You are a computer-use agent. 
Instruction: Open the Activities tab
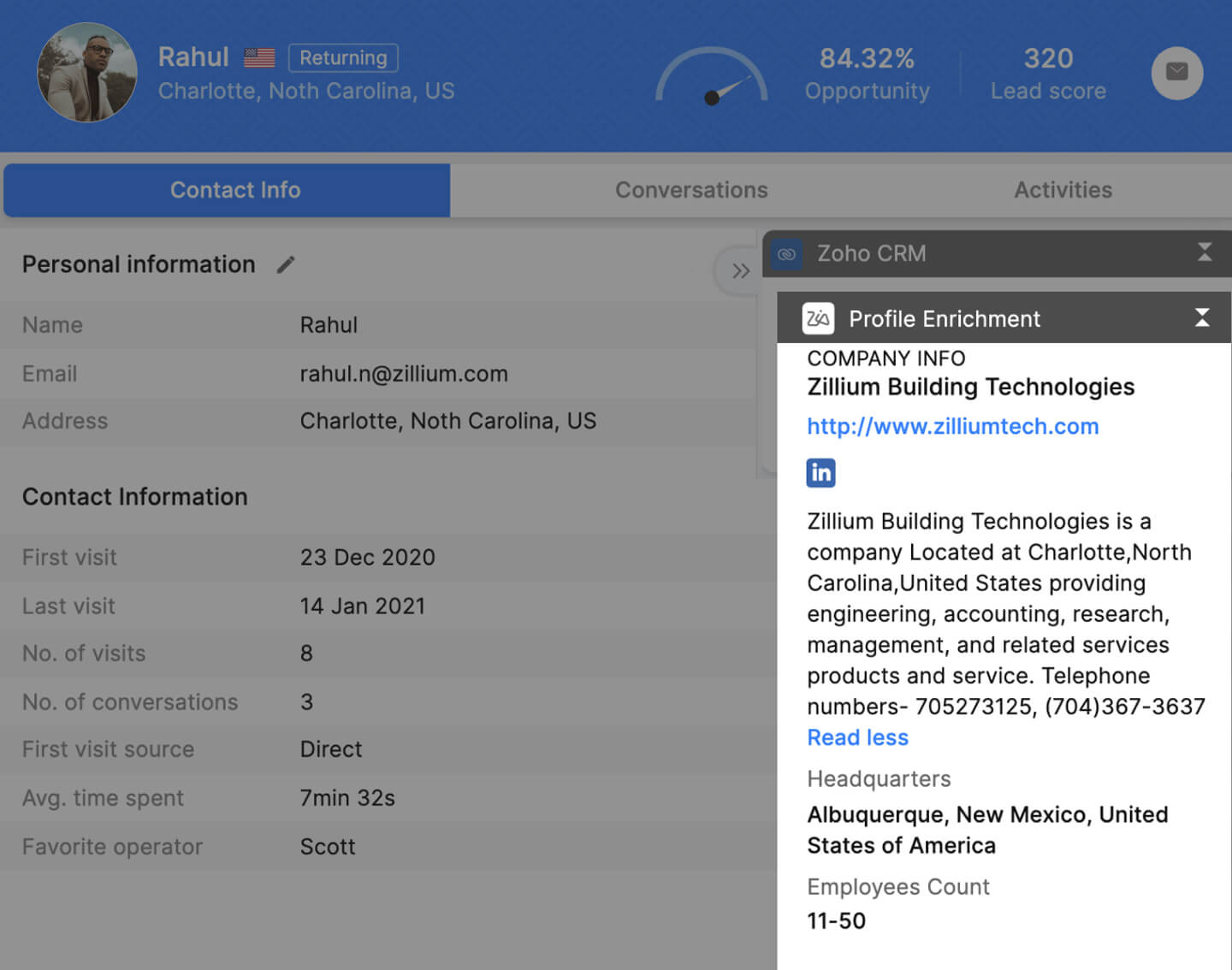1063,190
